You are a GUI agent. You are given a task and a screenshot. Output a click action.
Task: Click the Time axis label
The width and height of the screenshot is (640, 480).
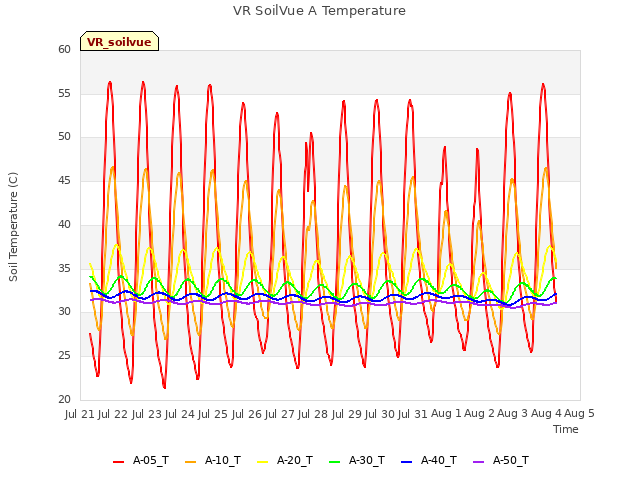566,429
